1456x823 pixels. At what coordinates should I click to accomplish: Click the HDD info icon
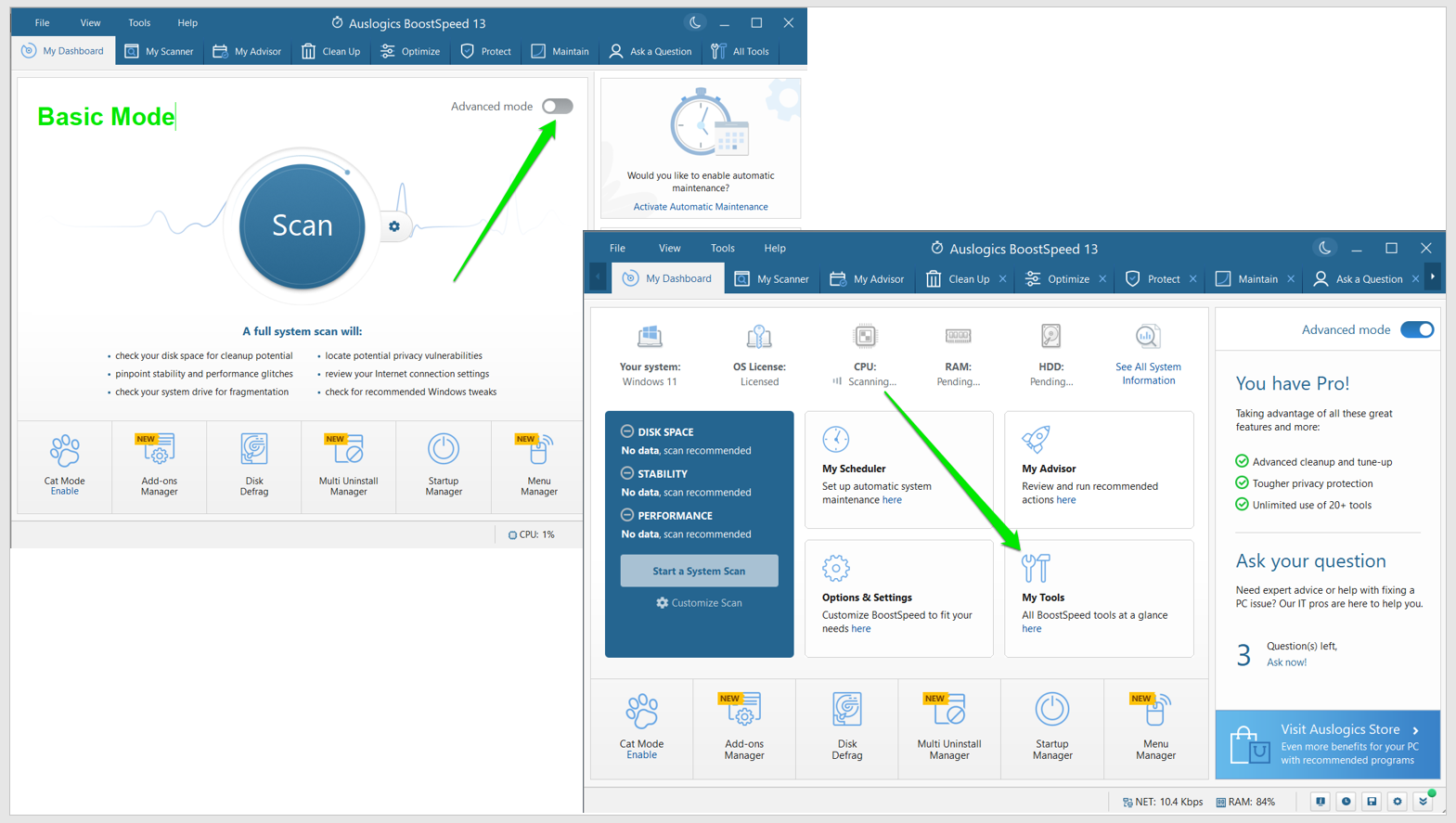1050,336
